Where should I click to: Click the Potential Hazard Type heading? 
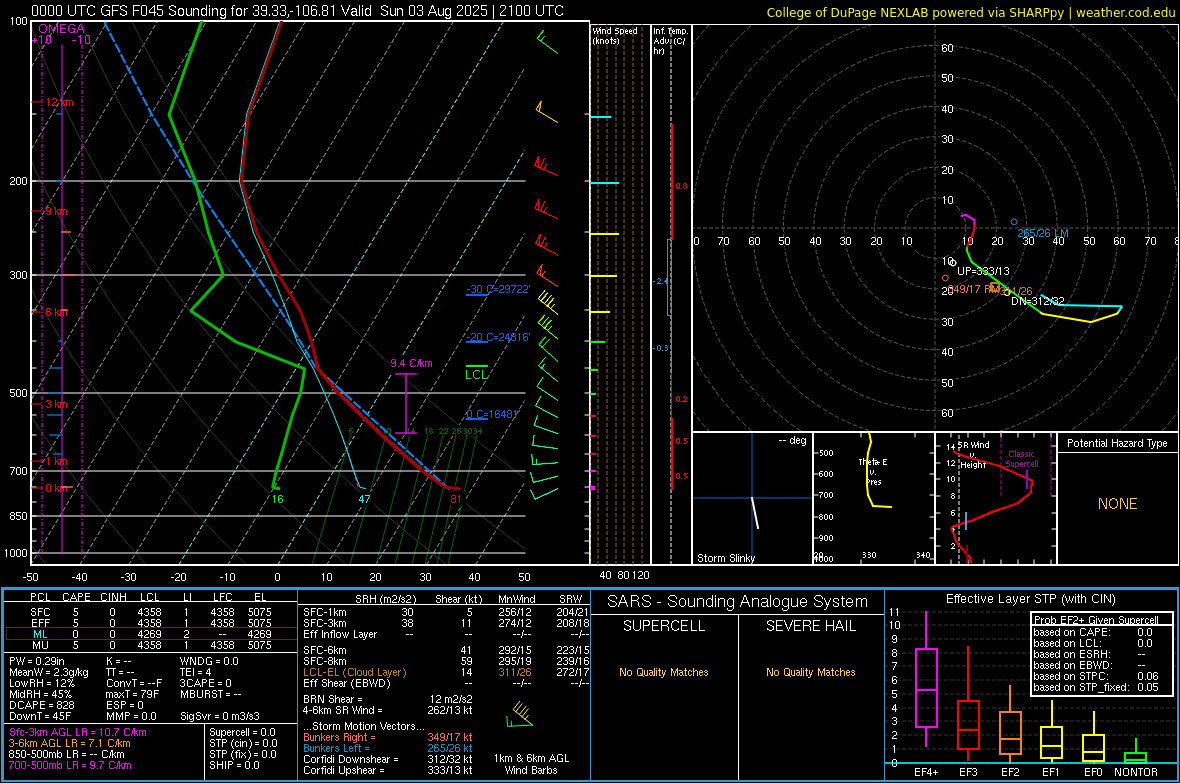tap(1117, 443)
